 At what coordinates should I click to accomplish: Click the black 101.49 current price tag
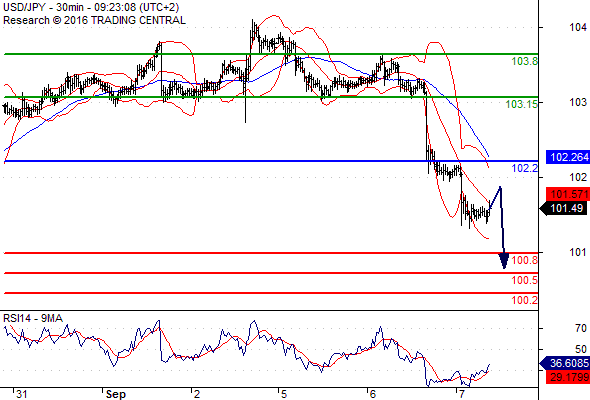pos(563,208)
